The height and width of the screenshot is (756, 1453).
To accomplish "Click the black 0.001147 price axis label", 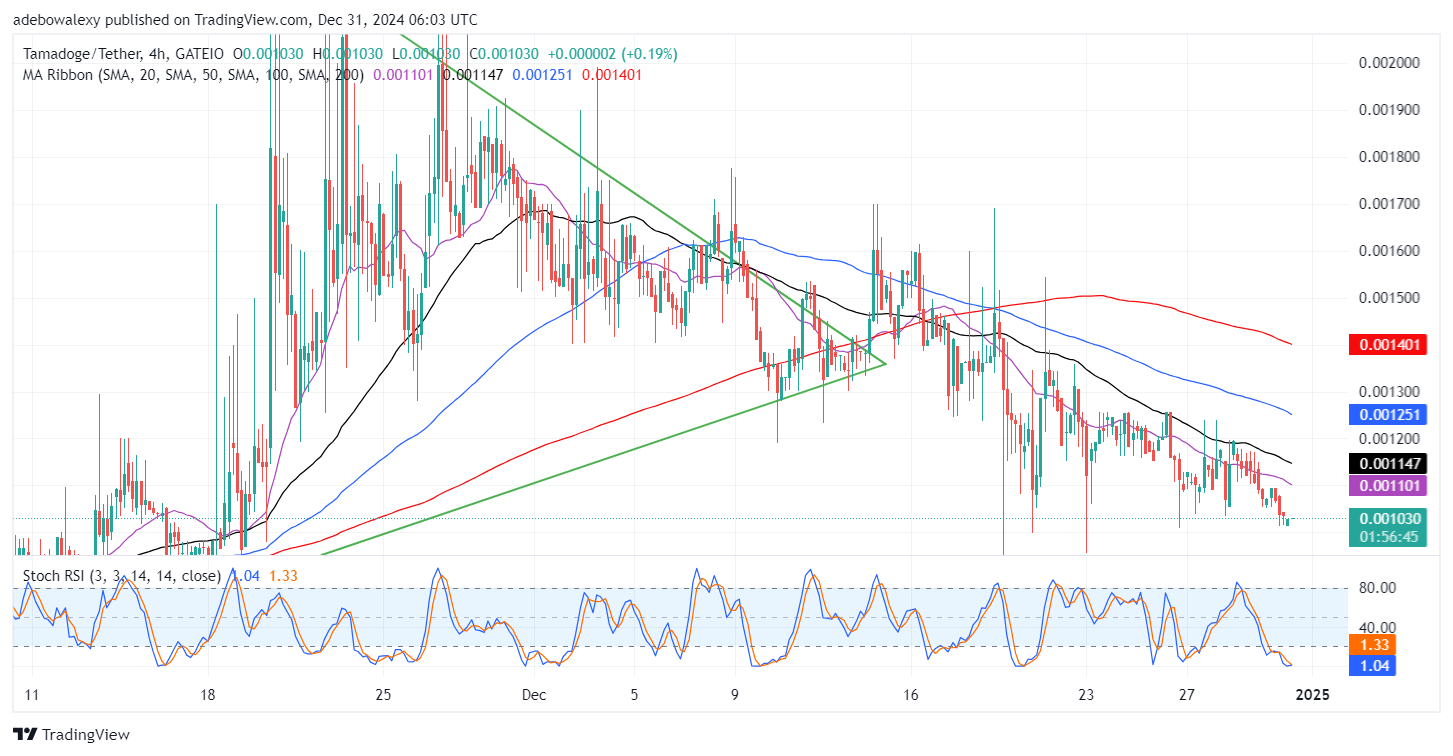I will tap(1388, 464).
